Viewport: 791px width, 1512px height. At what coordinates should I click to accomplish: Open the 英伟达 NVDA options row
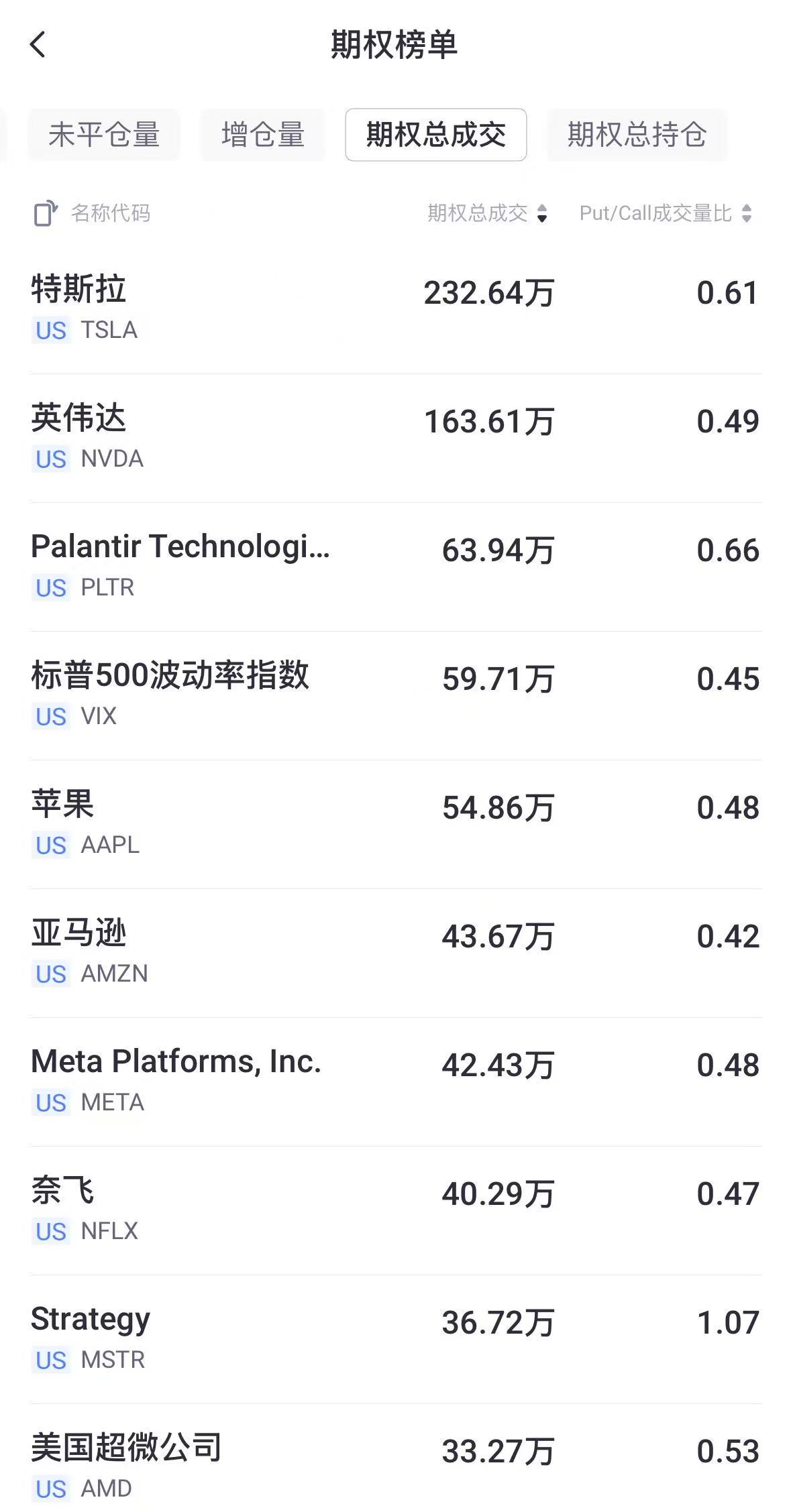pyautogui.click(x=395, y=438)
